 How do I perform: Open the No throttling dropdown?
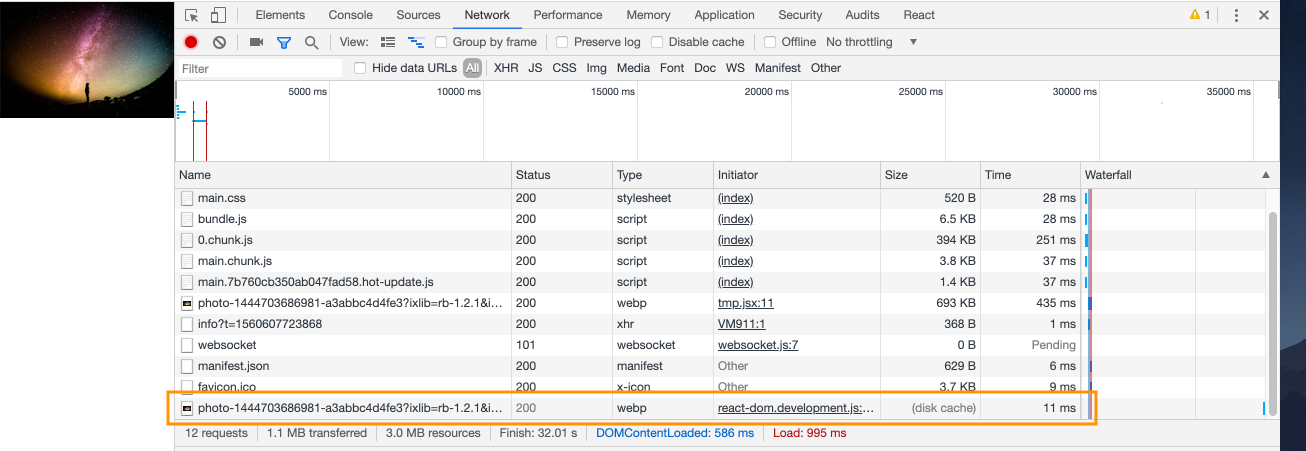coord(872,42)
